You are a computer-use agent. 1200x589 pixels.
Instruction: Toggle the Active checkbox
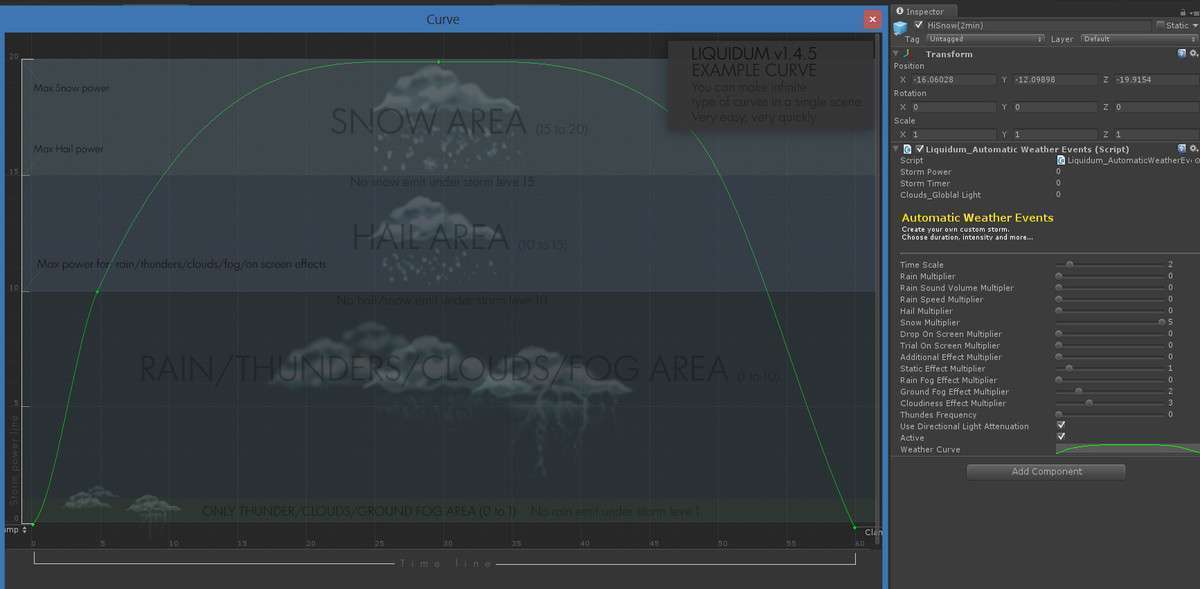point(1061,436)
